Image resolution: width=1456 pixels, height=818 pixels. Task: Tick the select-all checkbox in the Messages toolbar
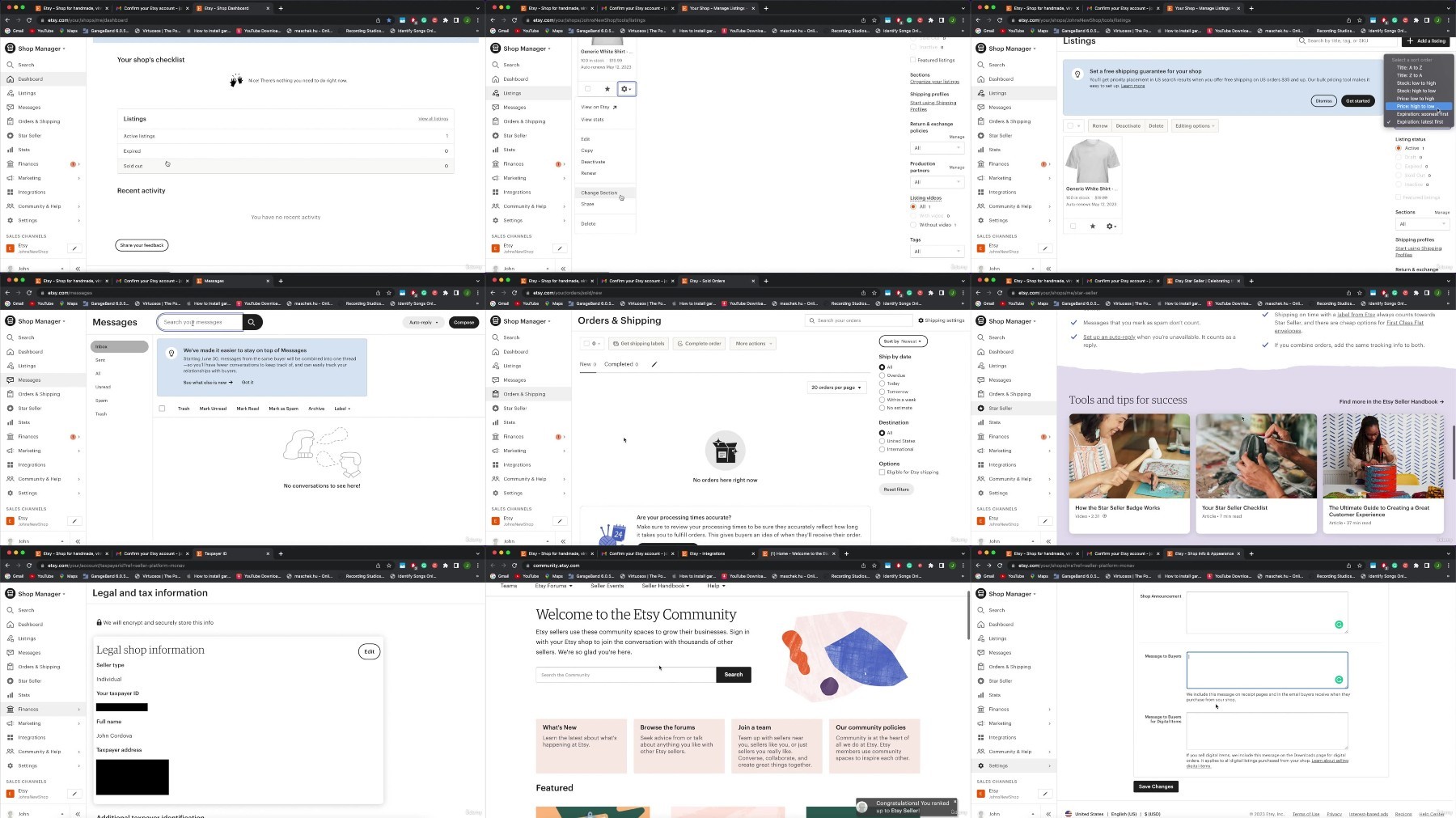[x=162, y=409]
